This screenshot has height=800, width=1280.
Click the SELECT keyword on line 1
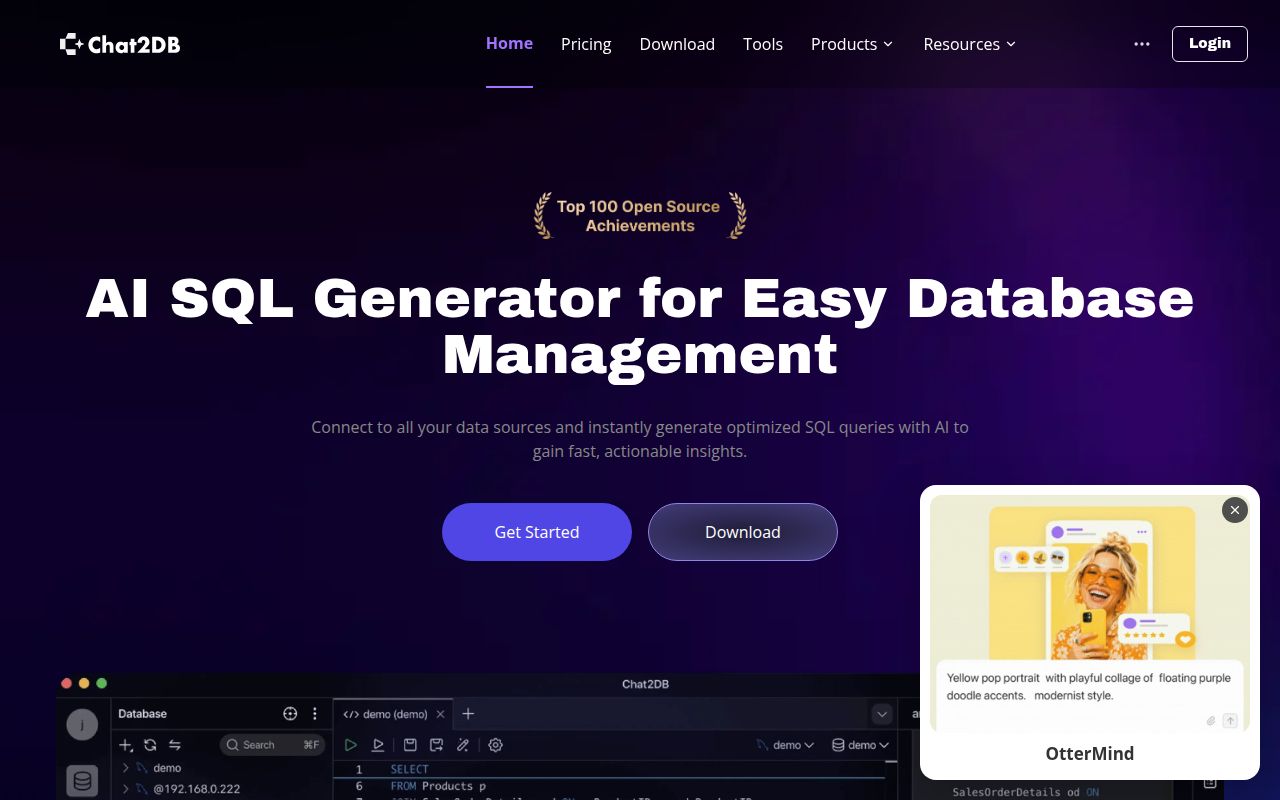pyautogui.click(x=409, y=769)
